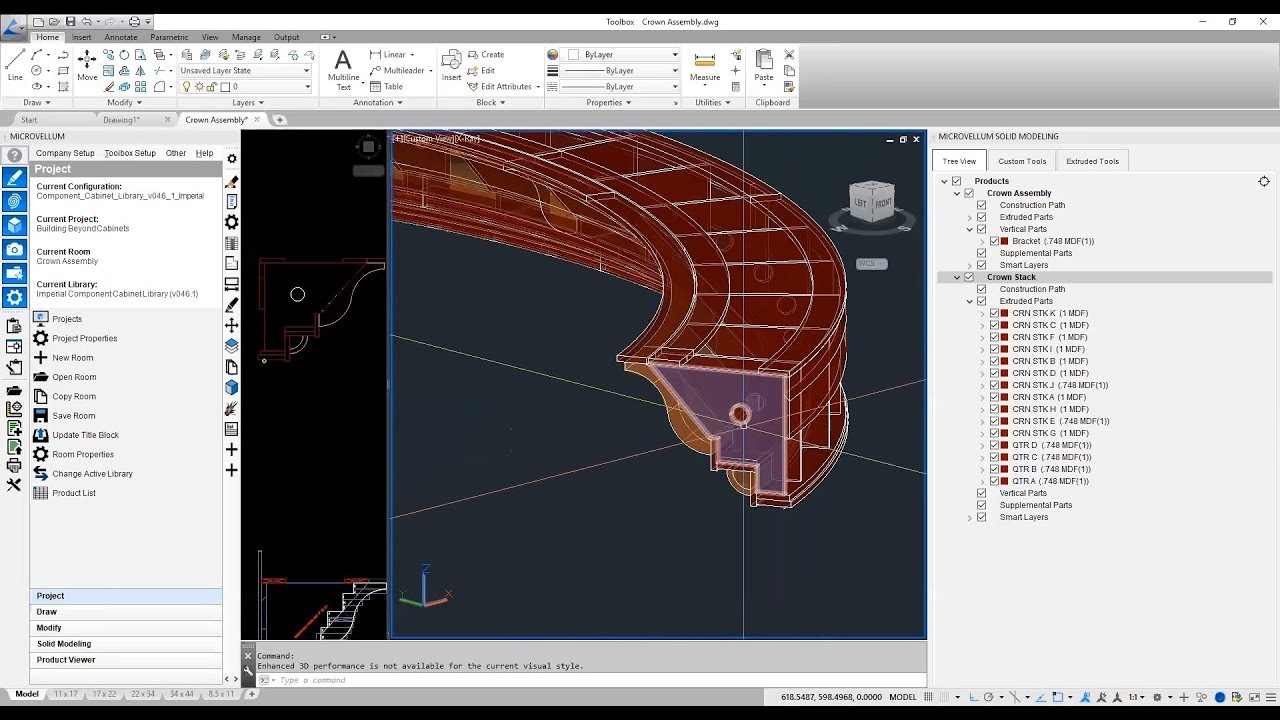Open the Toolbox Setup menu

[130, 153]
